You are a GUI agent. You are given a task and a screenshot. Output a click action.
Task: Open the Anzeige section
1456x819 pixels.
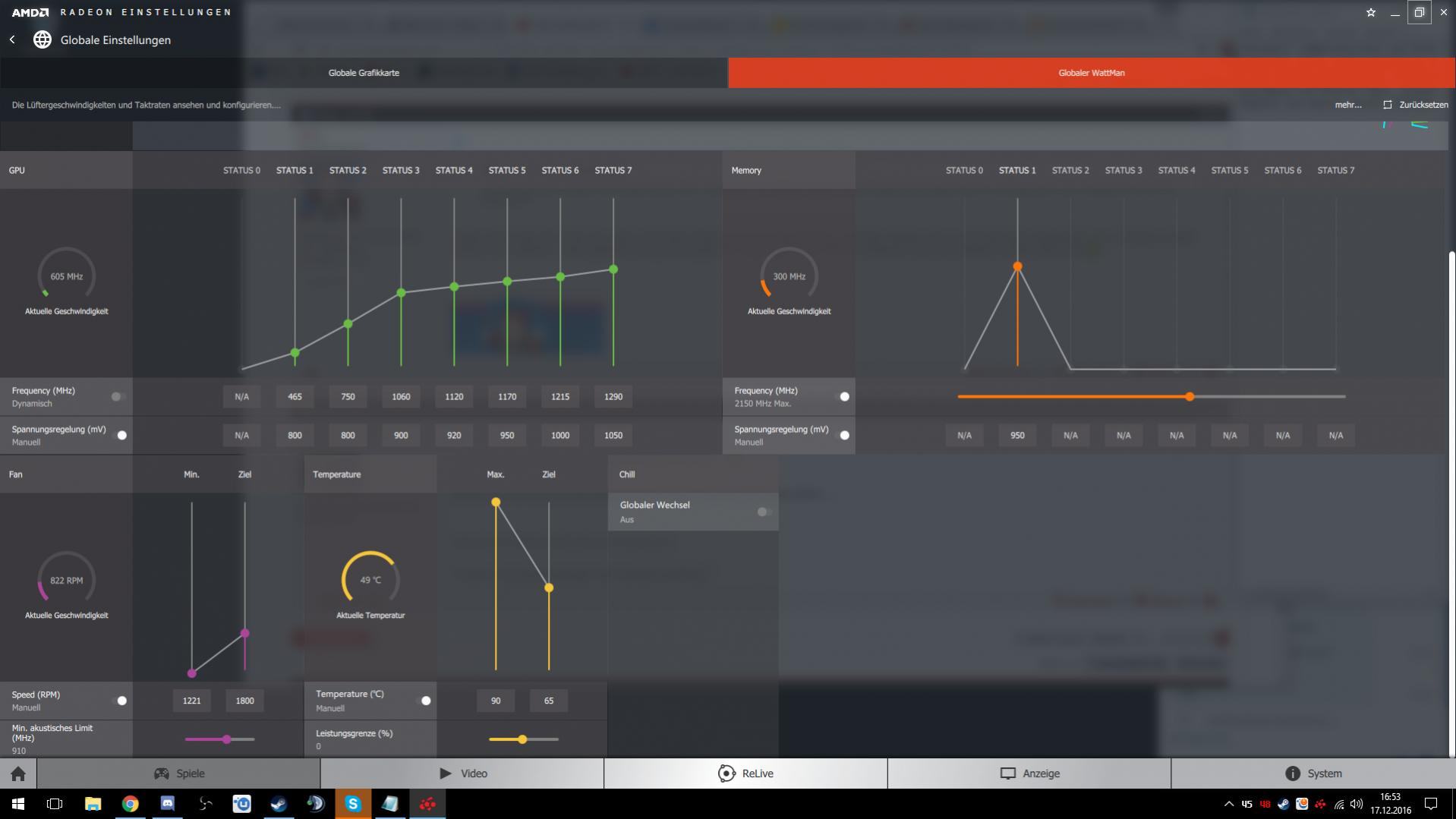pos(1029,773)
